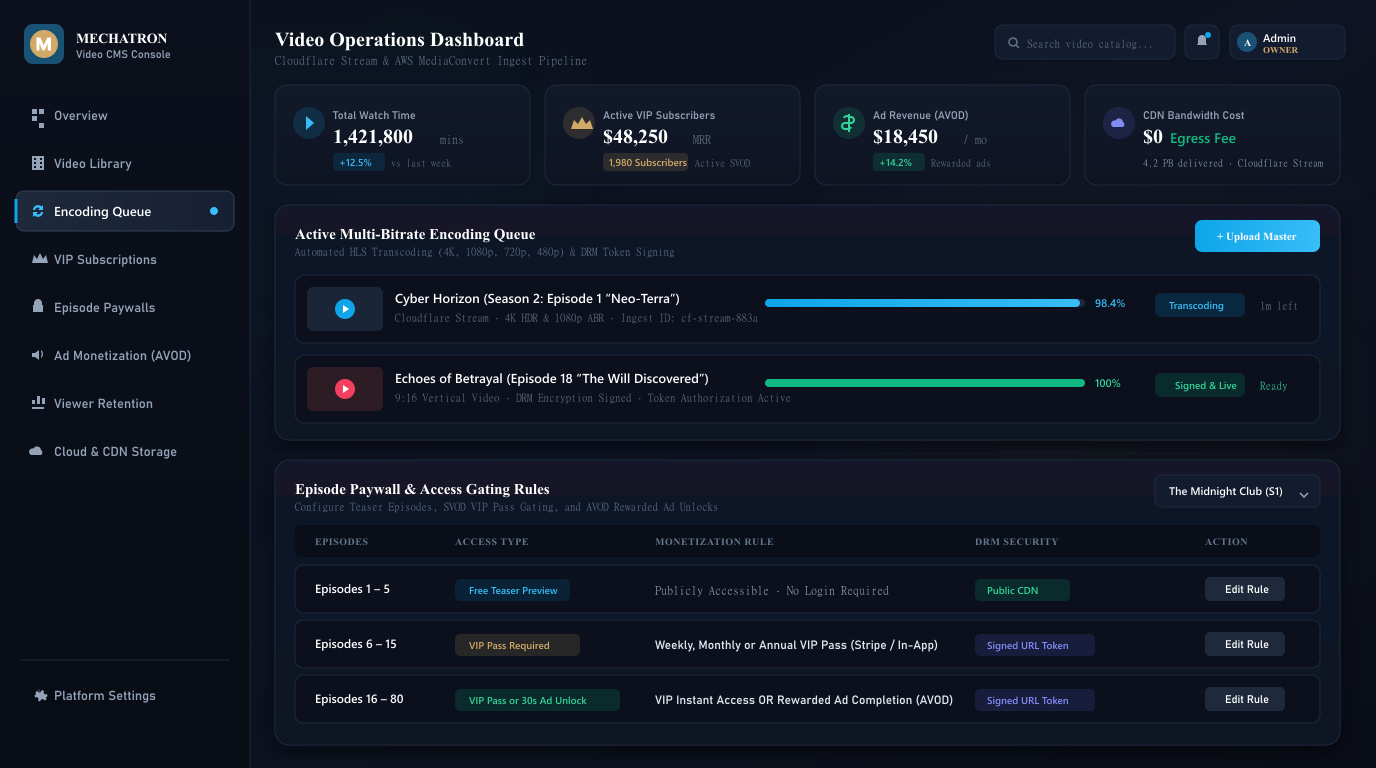
Task: Click the Active VIP Subscribers crown icon
Action: [x=579, y=123]
